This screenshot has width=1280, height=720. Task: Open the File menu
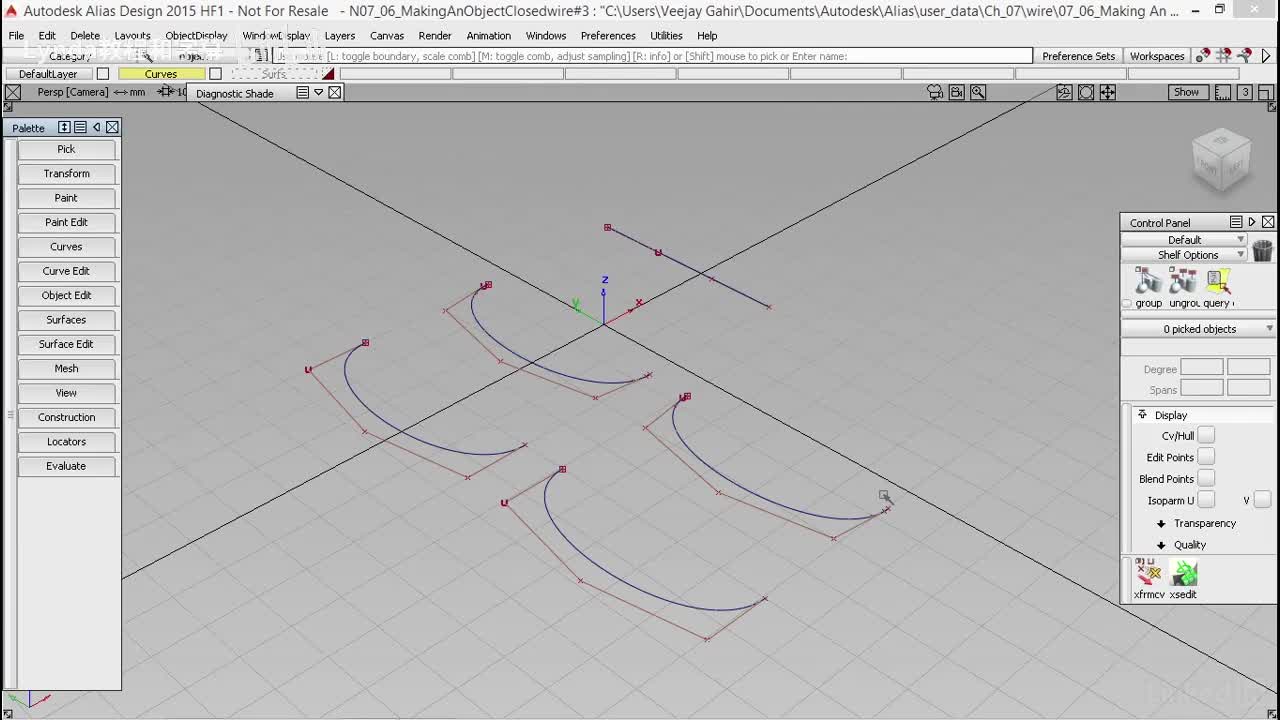17,35
